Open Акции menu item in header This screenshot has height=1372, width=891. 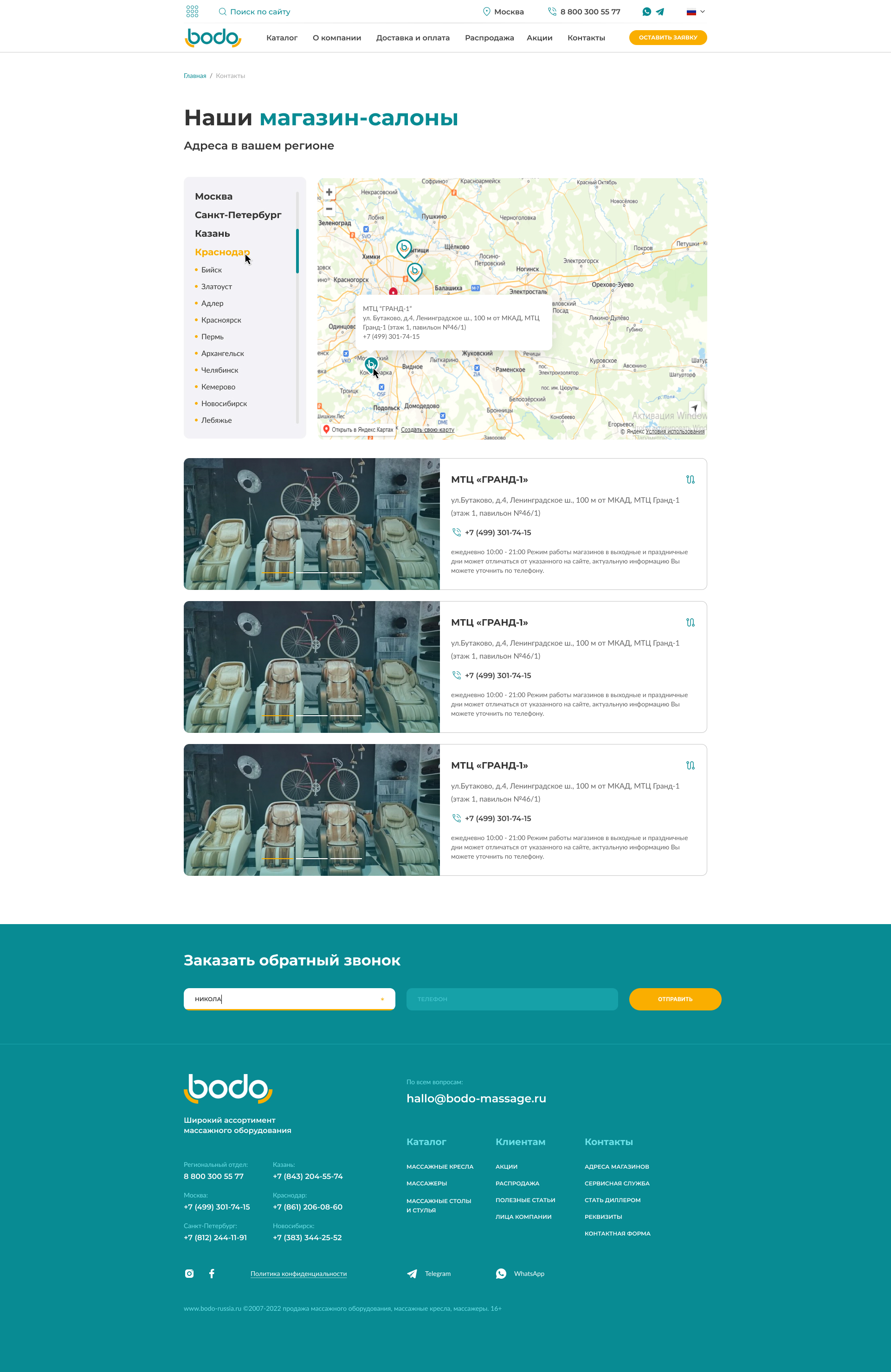click(x=539, y=38)
